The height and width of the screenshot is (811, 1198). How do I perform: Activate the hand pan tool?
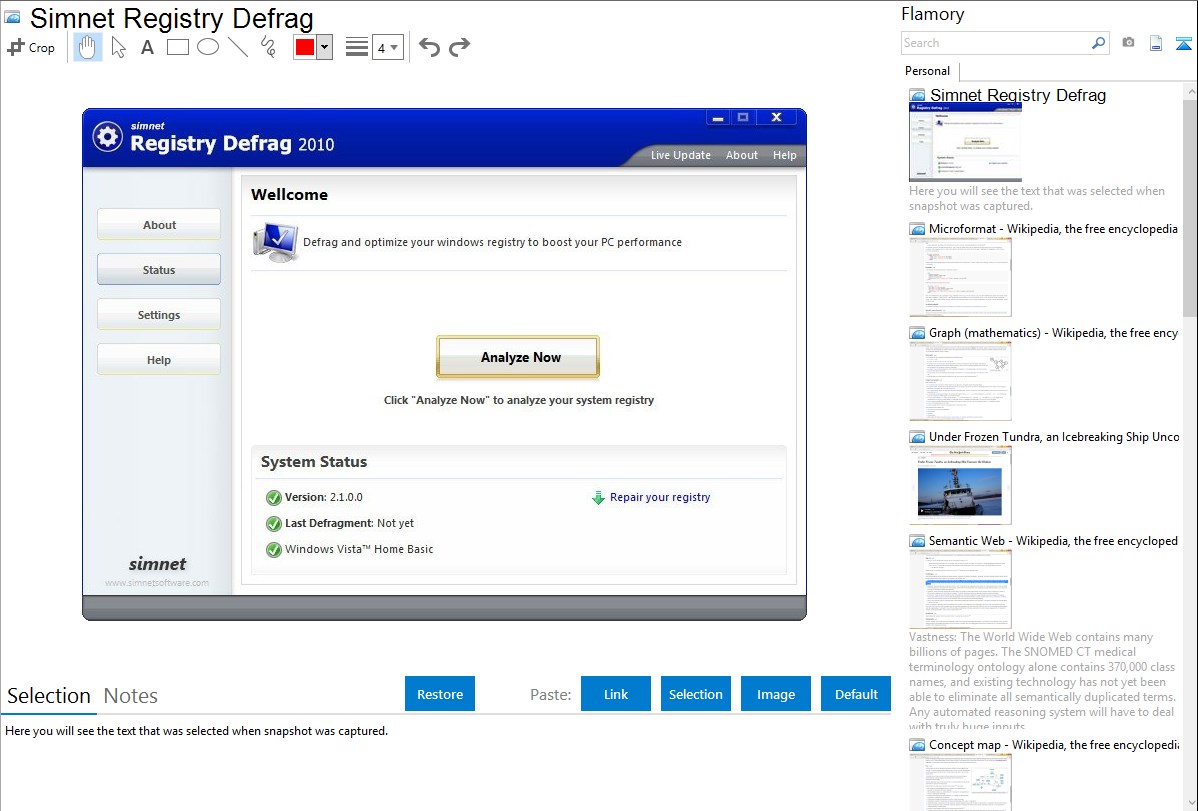(88, 47)
